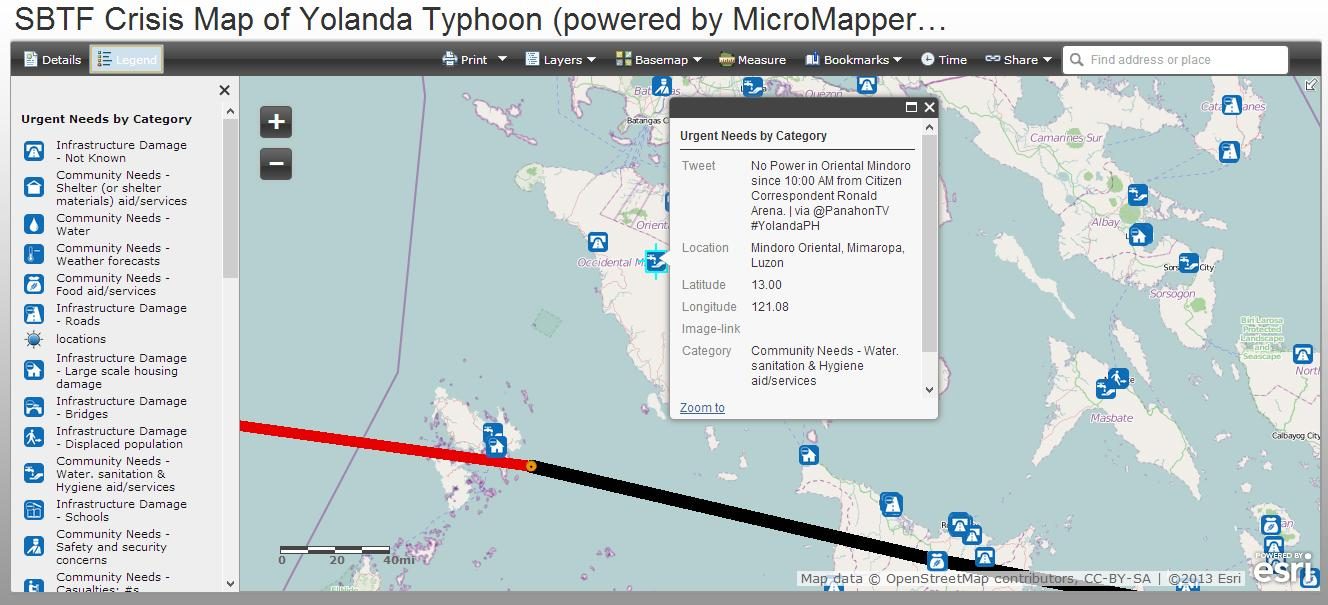Click legend scrollbar up arrow
This screenshot has width=1328, height=605.
[x=230, y=112]
